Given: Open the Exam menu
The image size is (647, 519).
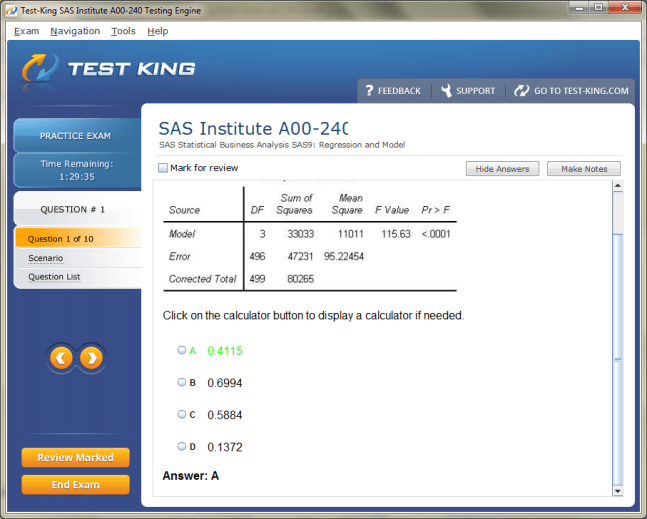Looking at the screenshot, I should [x=26, y=31].
